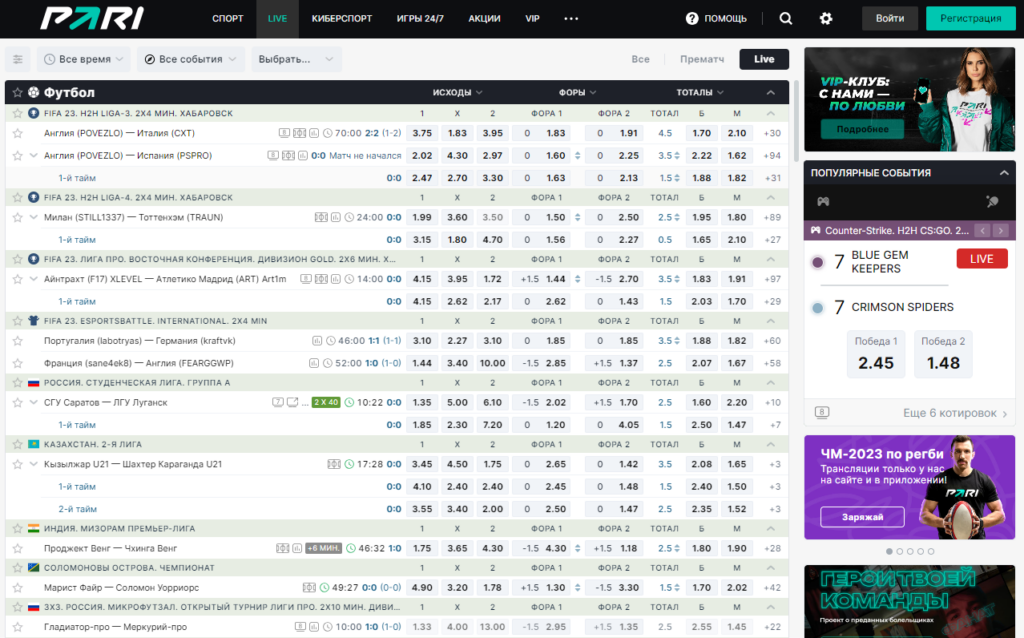The width and height of the screenshot is (1024, 638).
Task: Click Заряжай on rugby banner
Action: click(862, 517)
